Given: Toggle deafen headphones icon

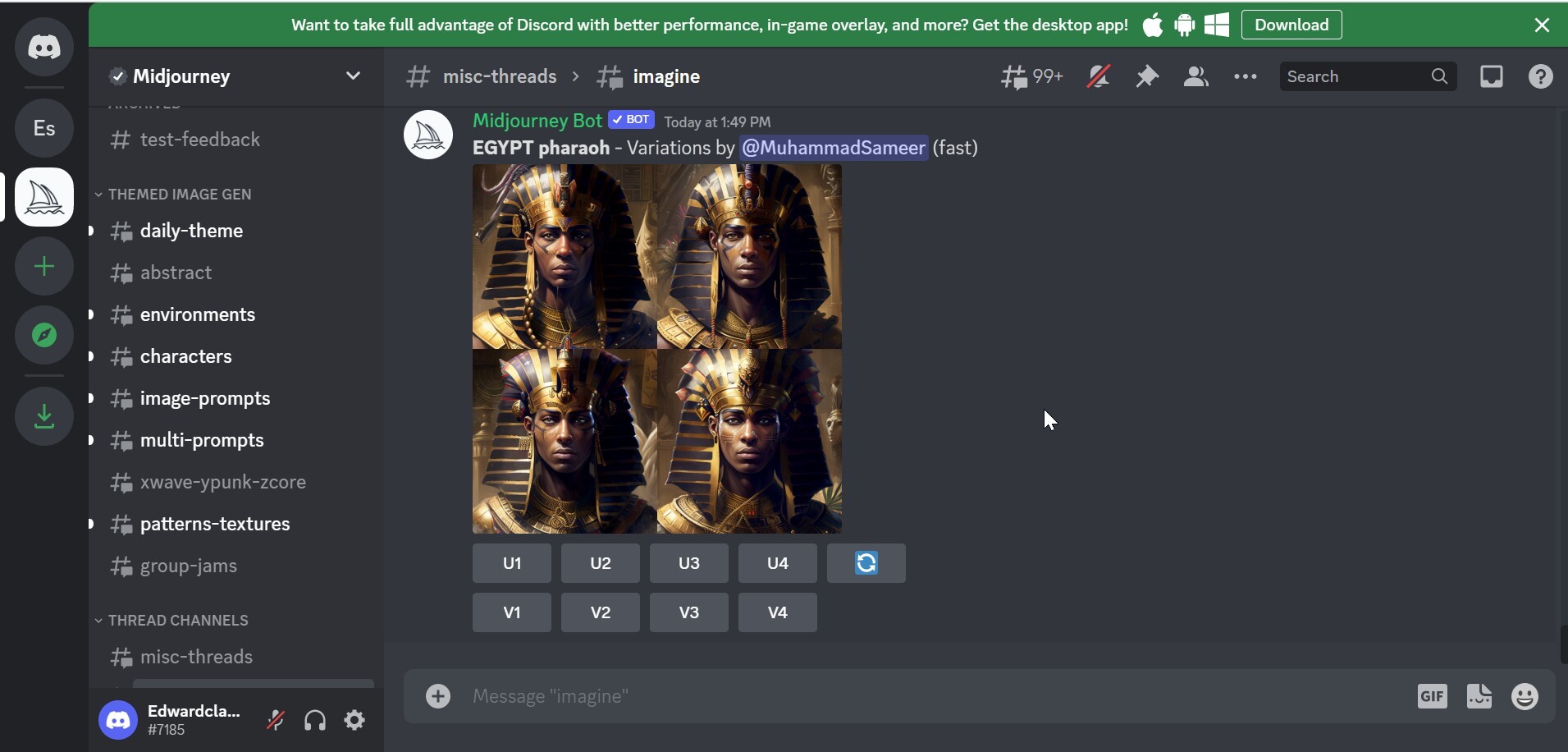Looking at the screenshot, I should [315, 721].
